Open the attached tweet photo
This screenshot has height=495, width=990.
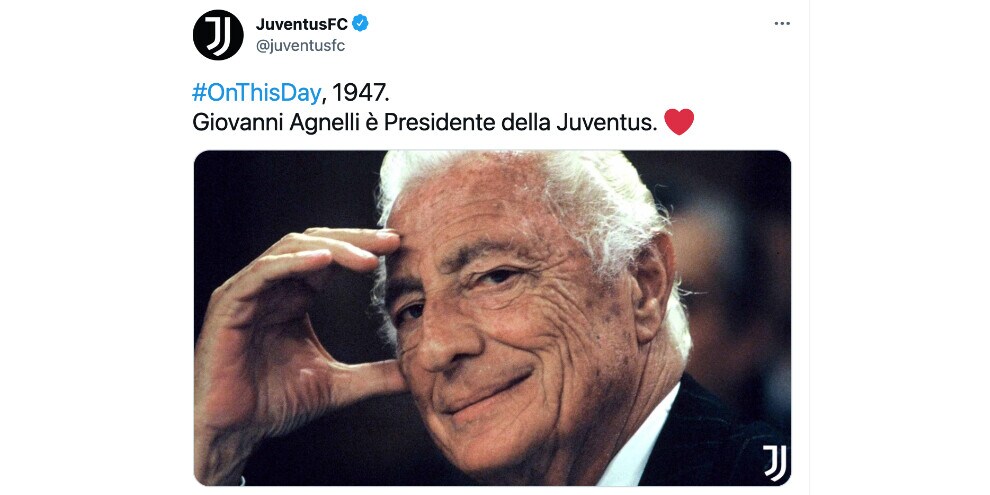(x=492, y=318)
